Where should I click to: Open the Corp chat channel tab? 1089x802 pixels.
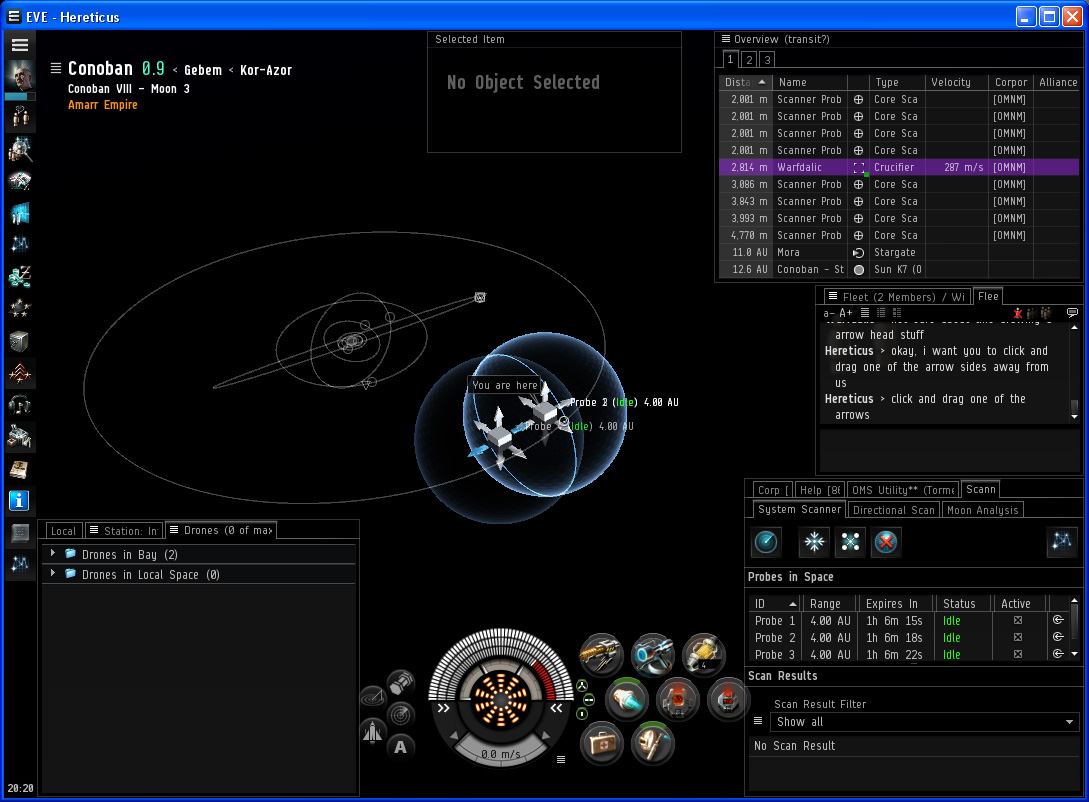pyautogui.click(x=772, y=490)
